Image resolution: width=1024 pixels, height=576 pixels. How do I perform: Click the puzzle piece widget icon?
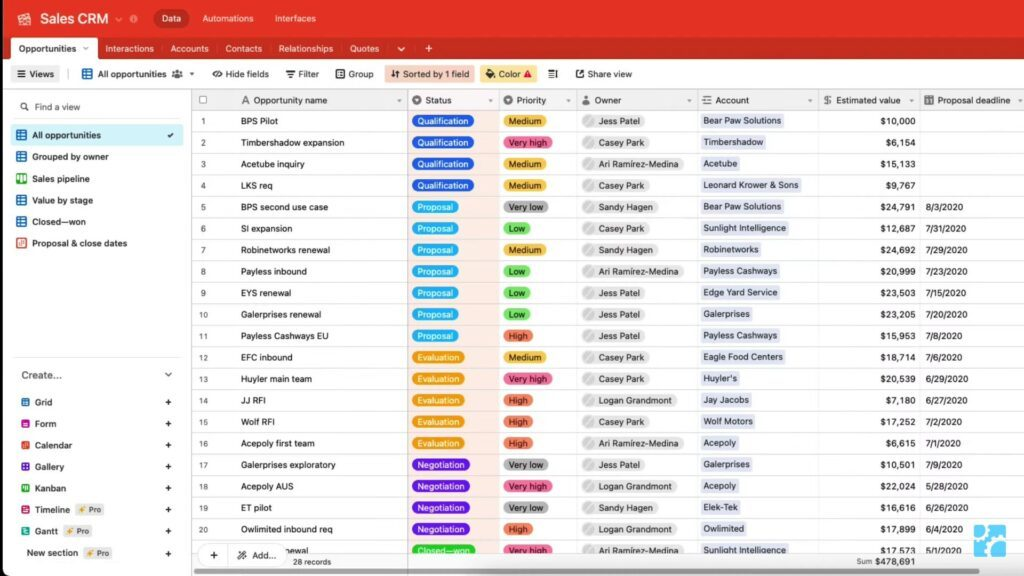(x=989, y=540)
